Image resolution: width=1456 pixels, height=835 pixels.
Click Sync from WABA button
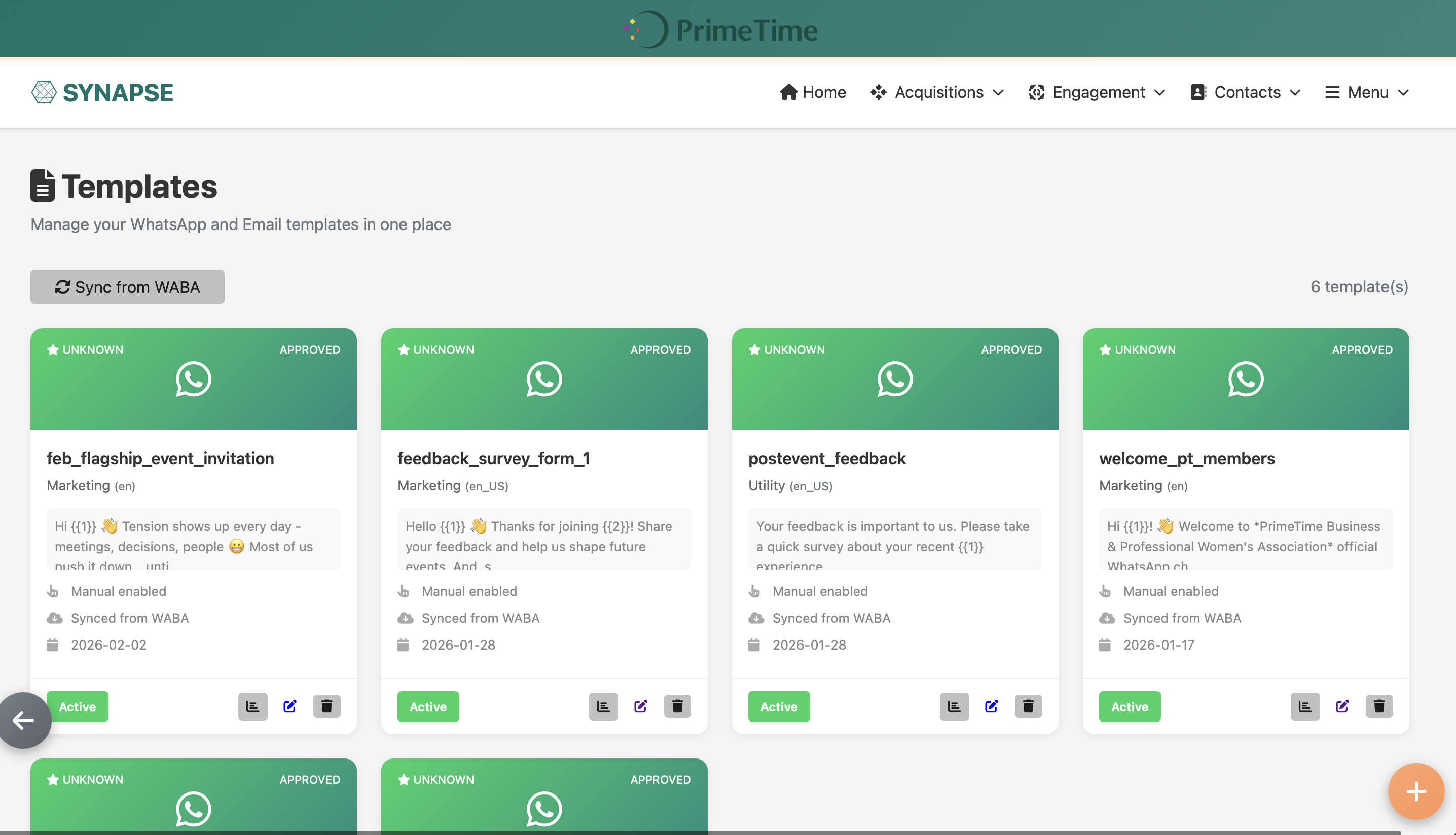pyautogui.click(x=127, y=287)
